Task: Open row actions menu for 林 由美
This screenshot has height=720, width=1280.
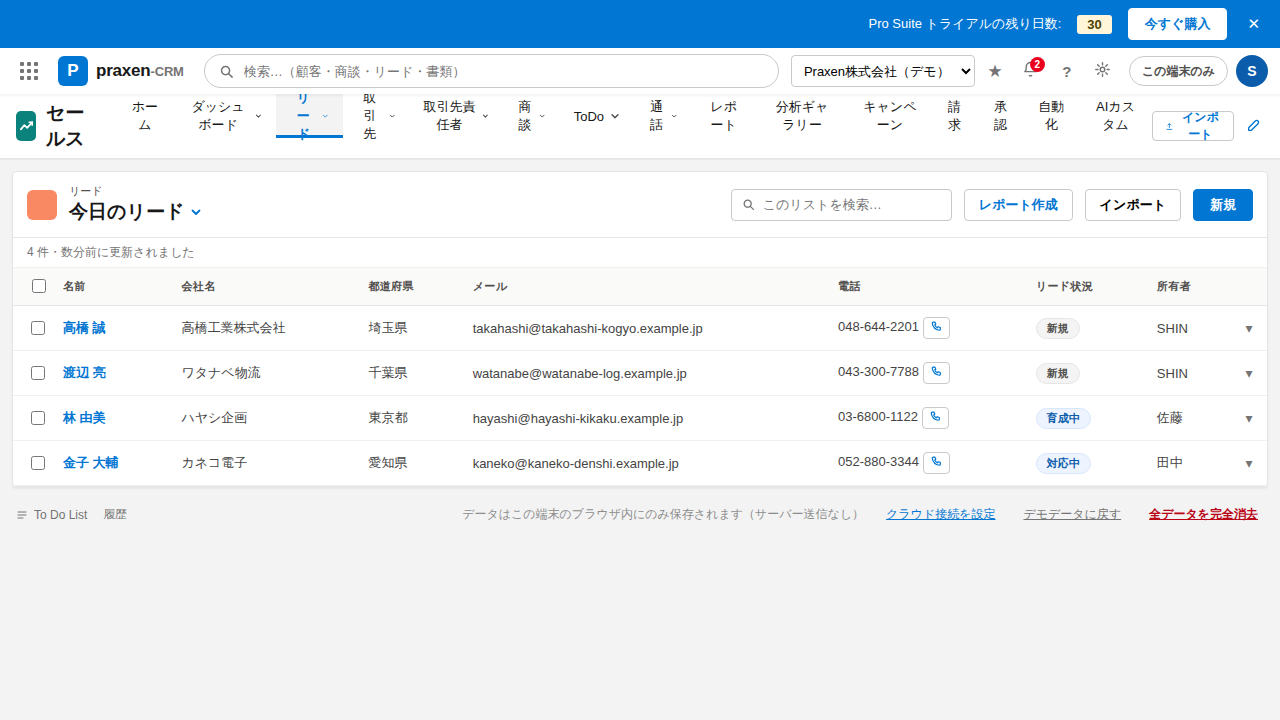Action: [x=1249, y=419]
